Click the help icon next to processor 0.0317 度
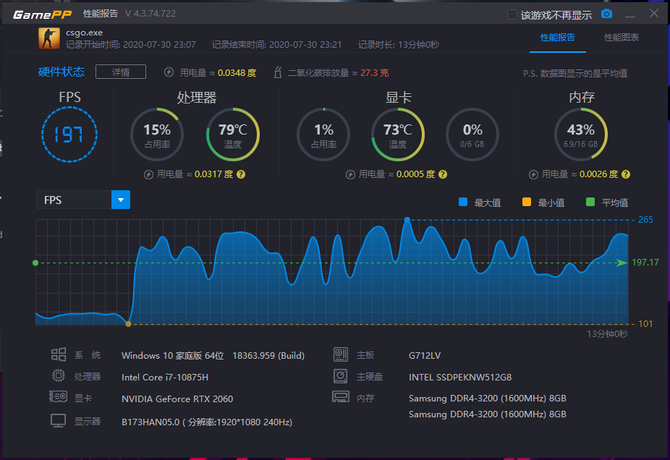This screenshot has height=460, width=670. tap(241, 174)
